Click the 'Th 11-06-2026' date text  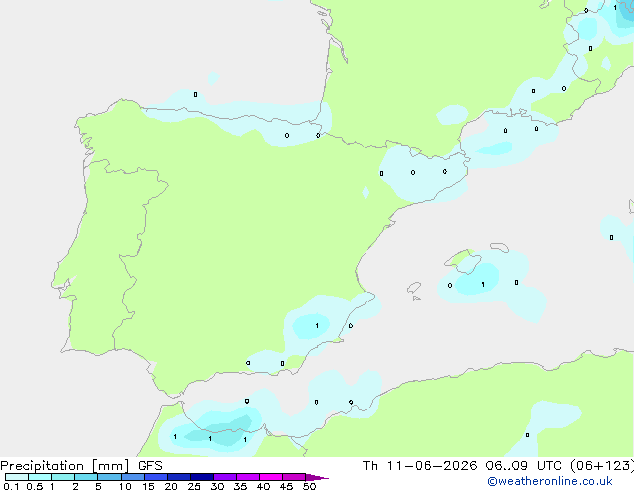[420, 466]
